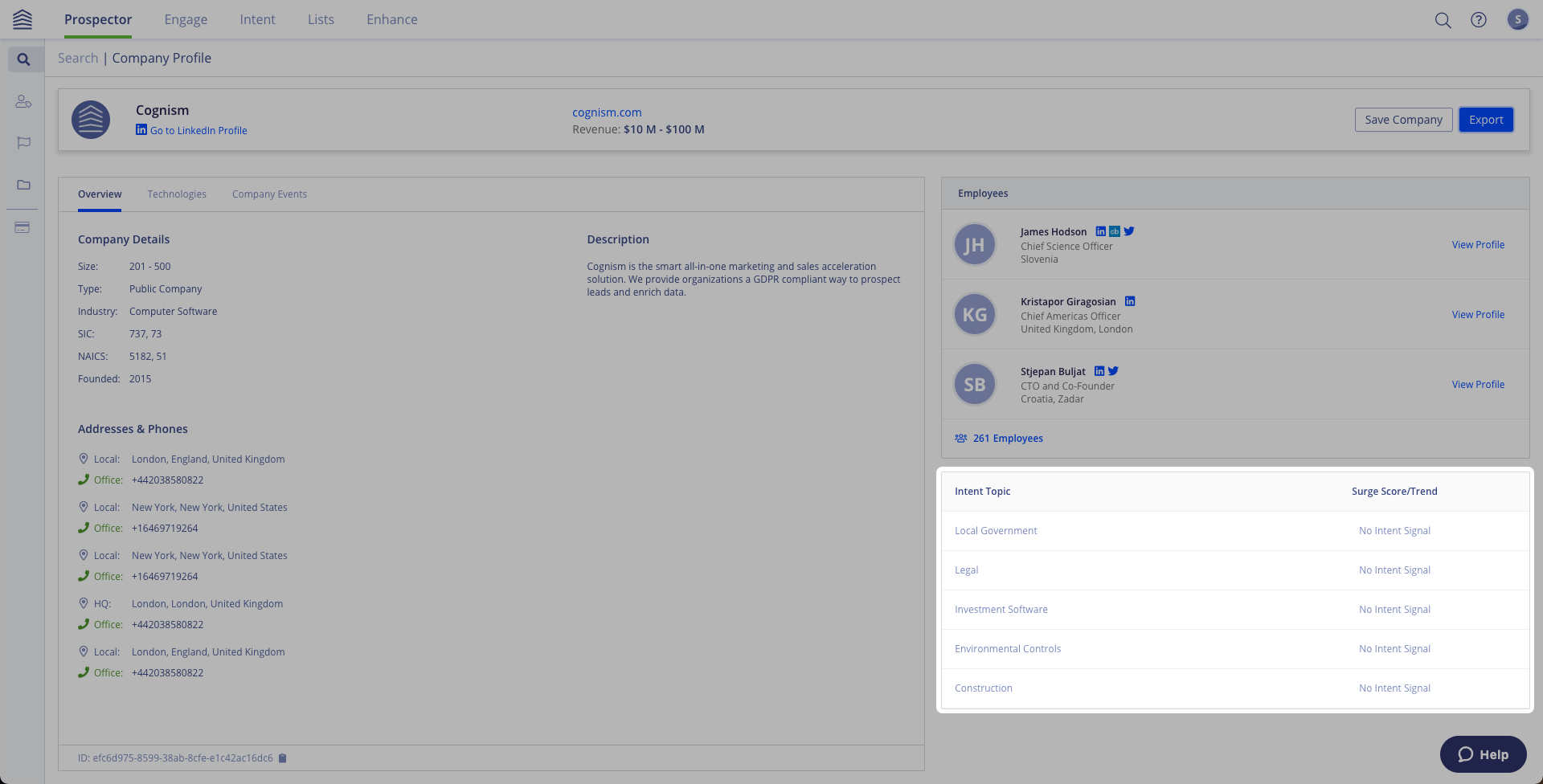1543x784 pixels.
Task: View Profile of Kristapor Giragosian
Action: [1478, 315]
